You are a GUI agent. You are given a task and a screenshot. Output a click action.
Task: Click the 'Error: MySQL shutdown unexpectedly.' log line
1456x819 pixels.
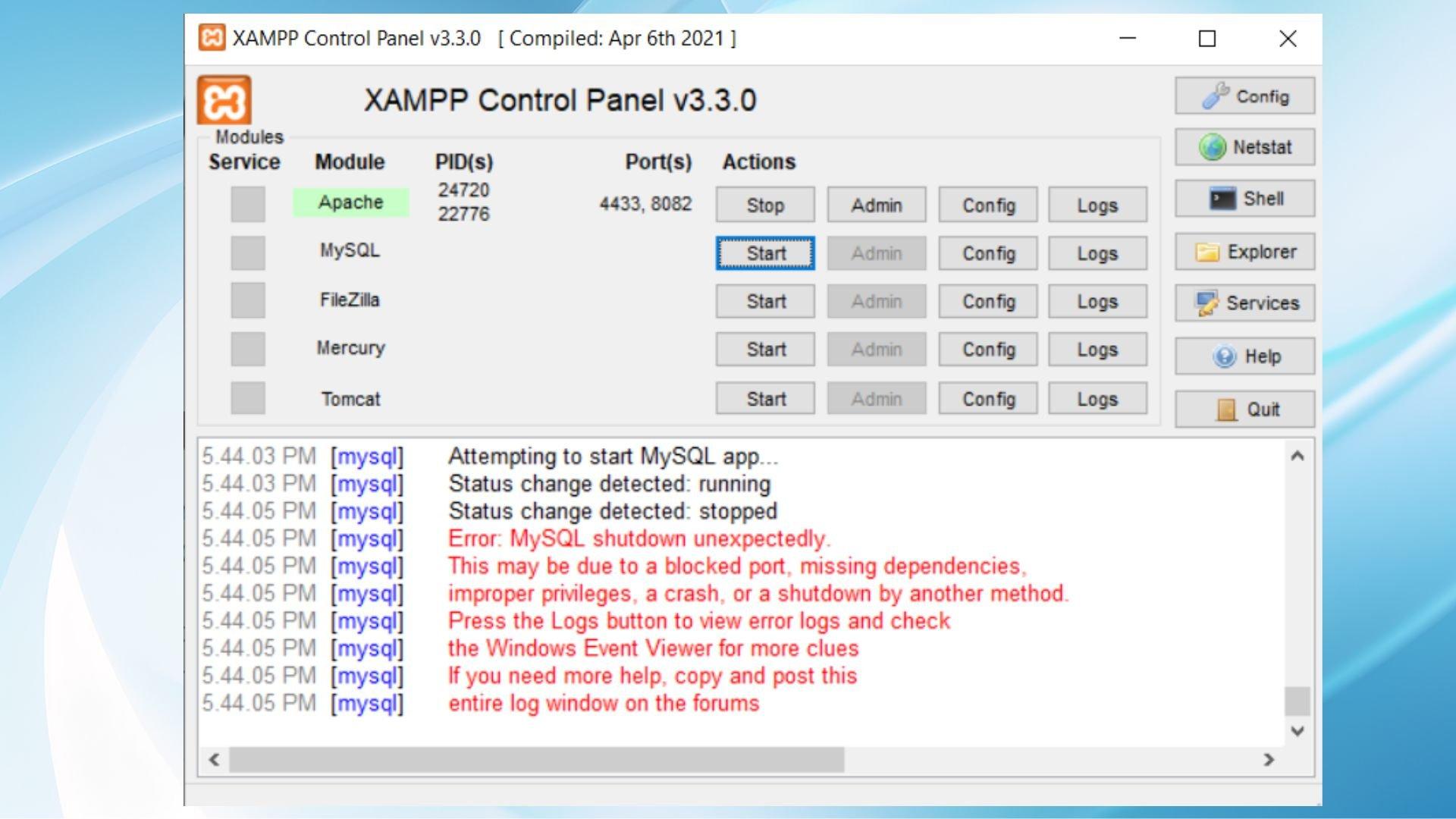click(x=639, y=538)
